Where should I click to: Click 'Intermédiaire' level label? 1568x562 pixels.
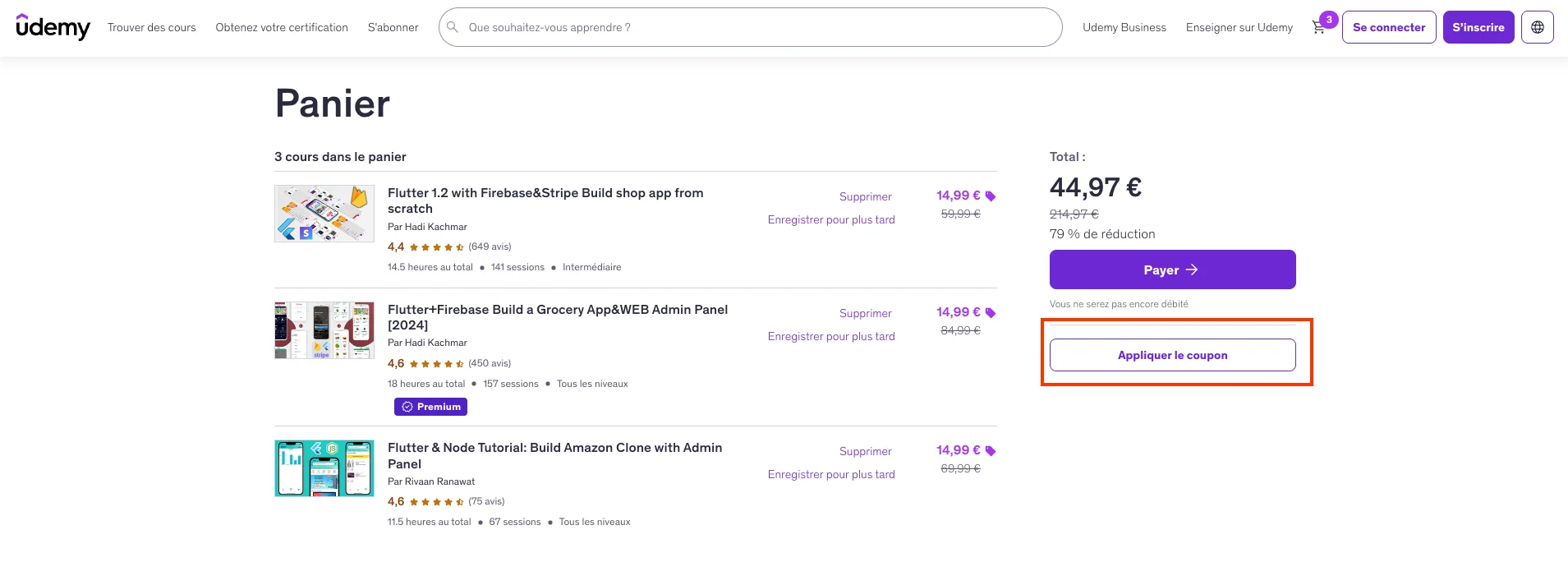[x=592, y=267]
